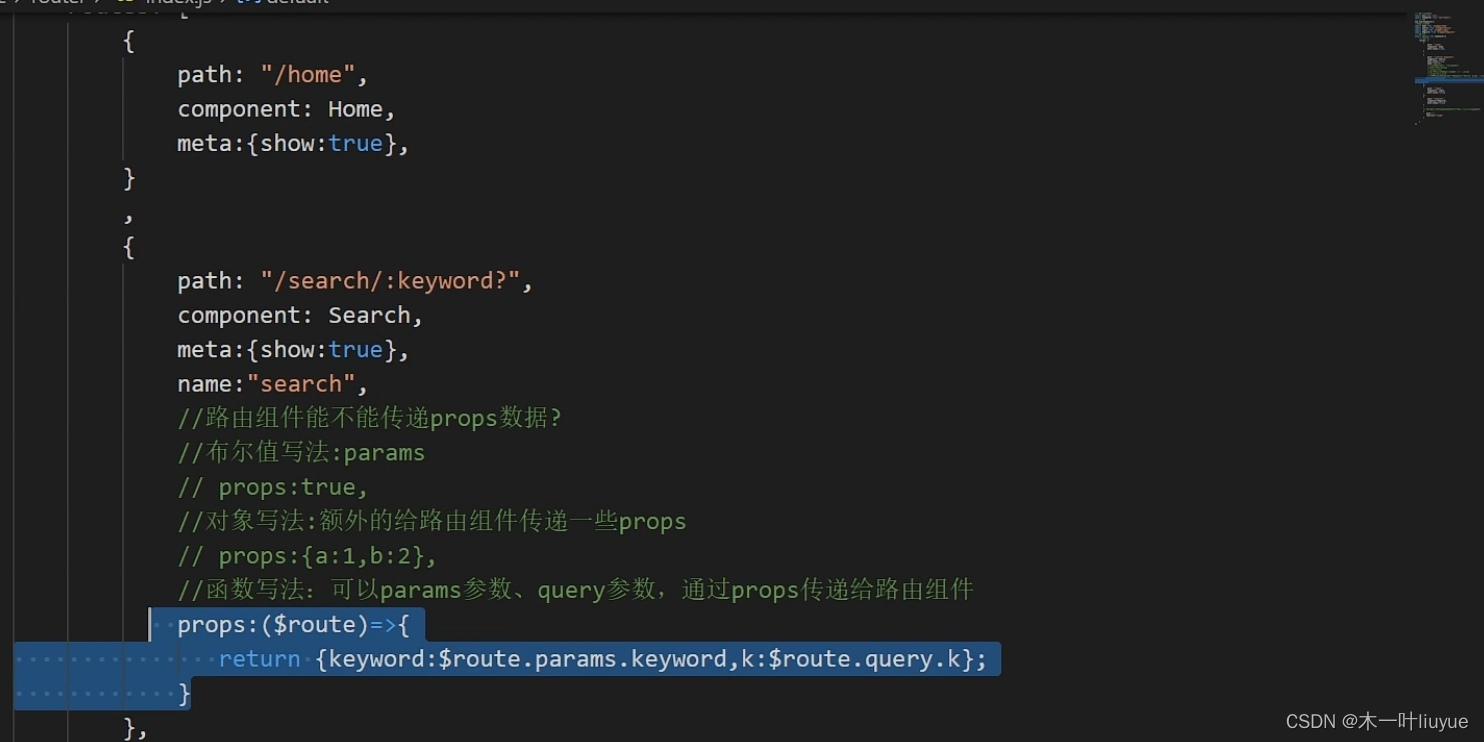Click the commented line // props:true,
The width and height of the screenshot is (1484, 742).
pos(273,487)
